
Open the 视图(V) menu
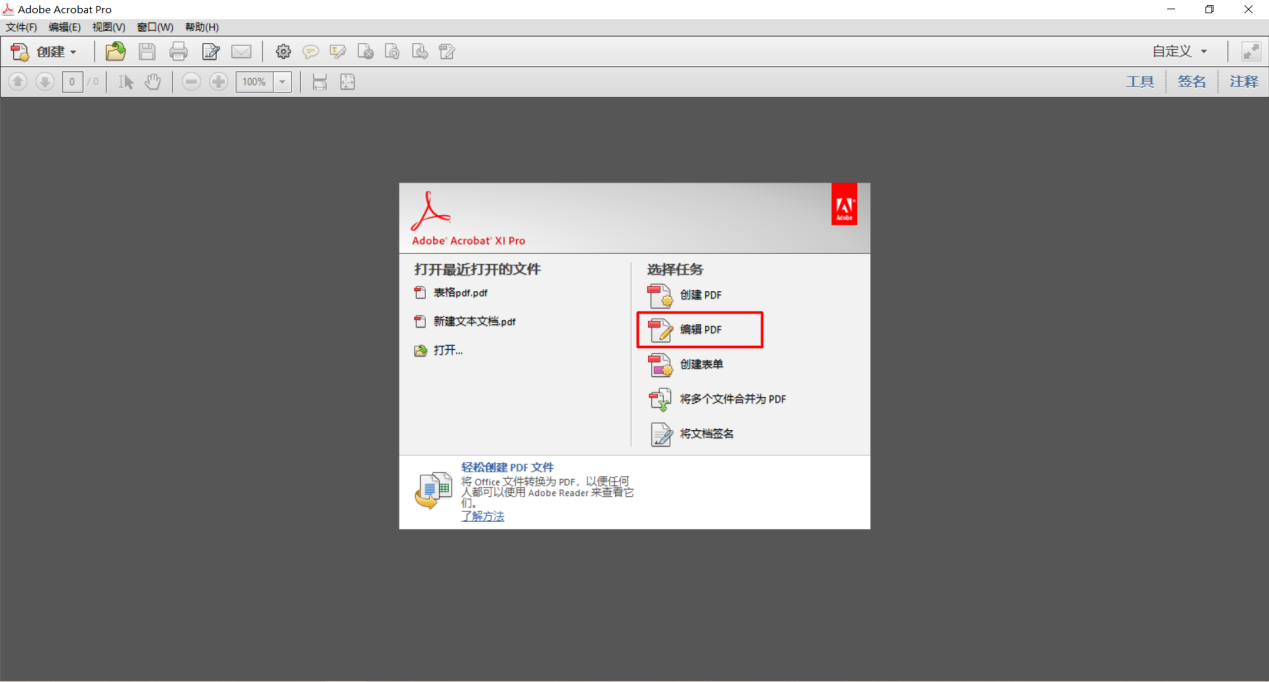click(109, 27)
